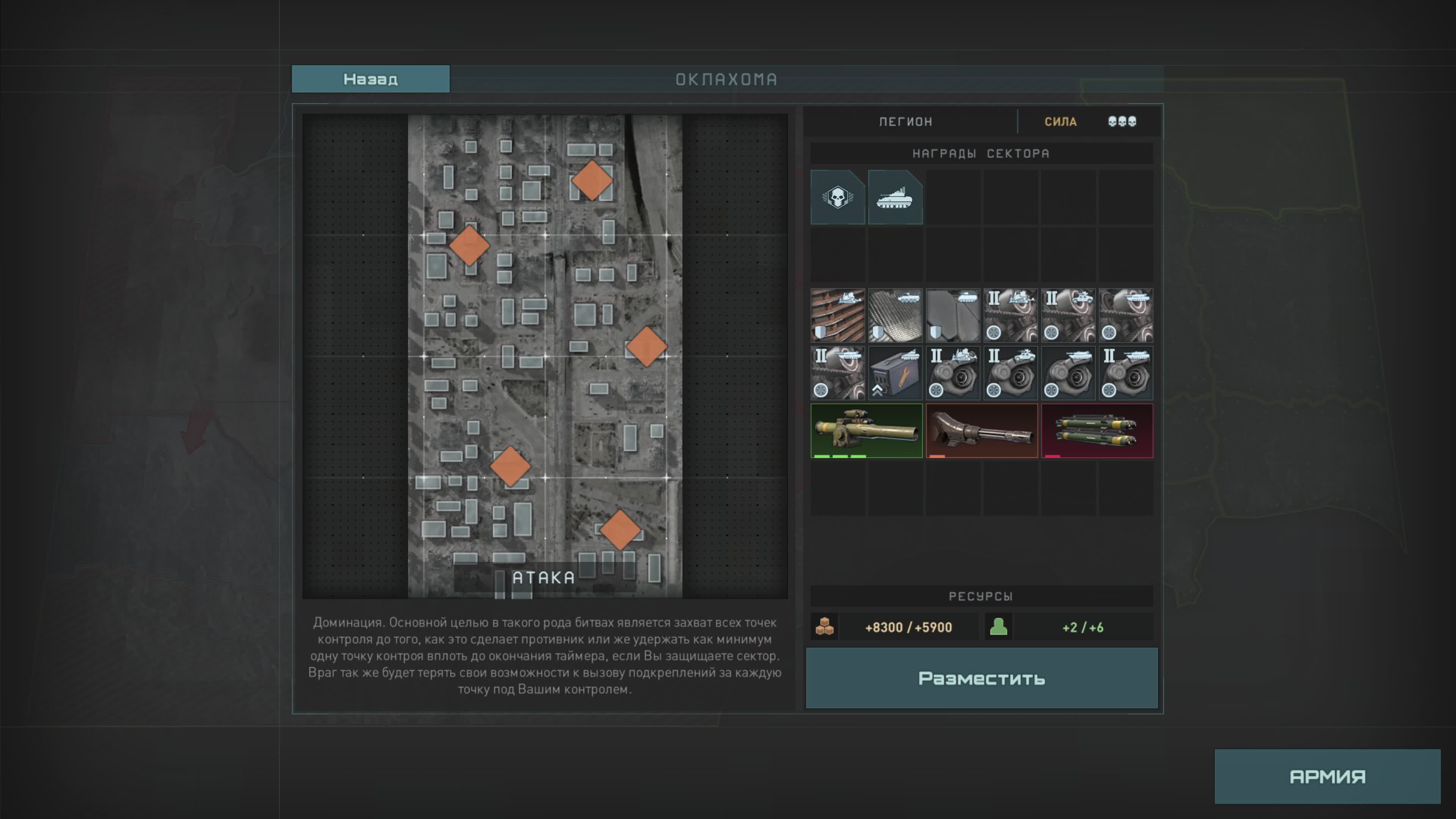This screenshot has height=819, width=1456.
Task: Click the green soldier manpower icon
Action: coord(998,627)
